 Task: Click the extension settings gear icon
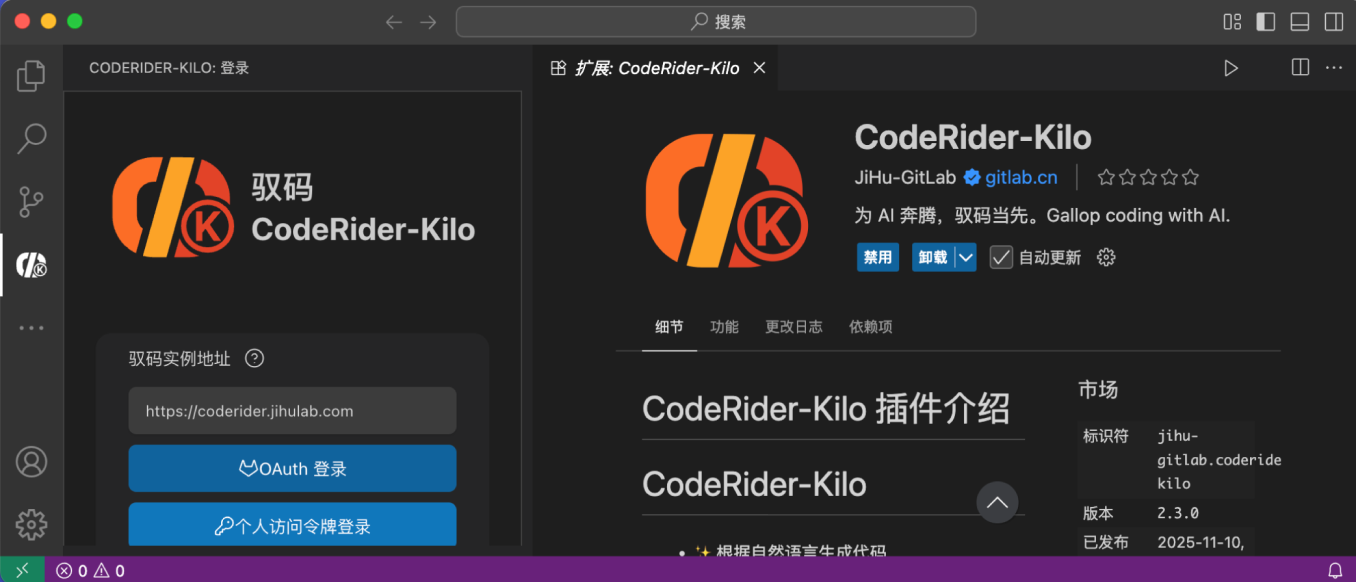(x=1105, y=258)
